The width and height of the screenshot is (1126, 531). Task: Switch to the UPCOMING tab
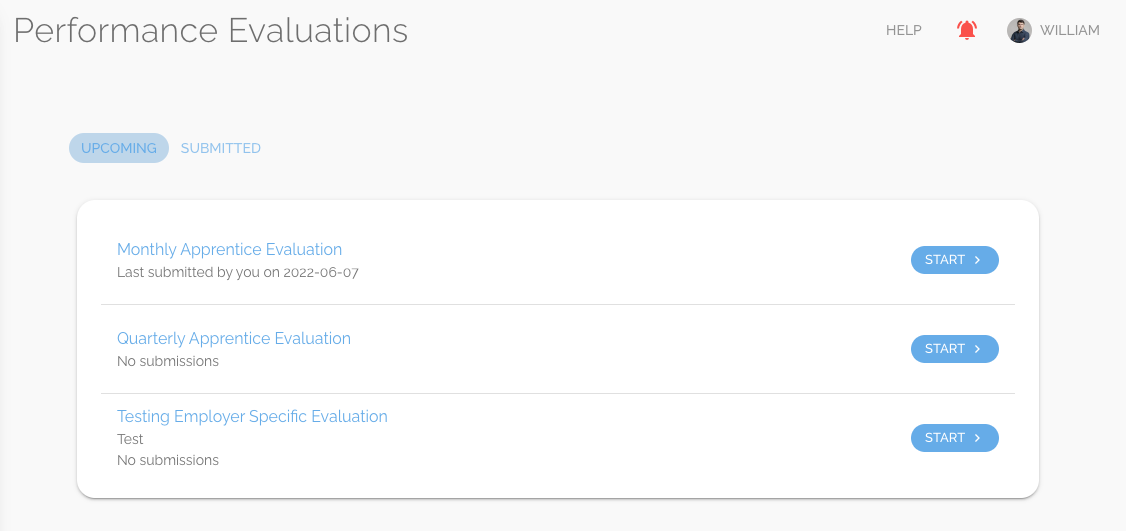pos(119,148)
